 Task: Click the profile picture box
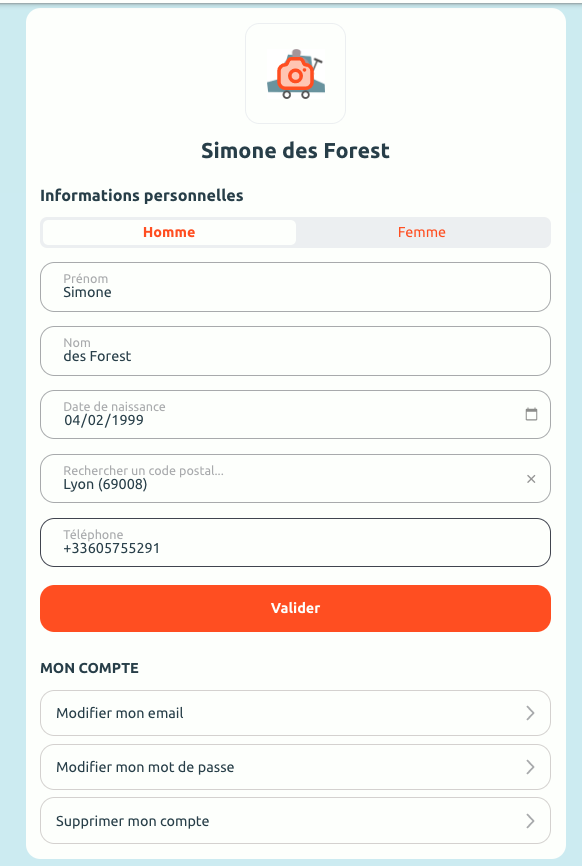295,73
